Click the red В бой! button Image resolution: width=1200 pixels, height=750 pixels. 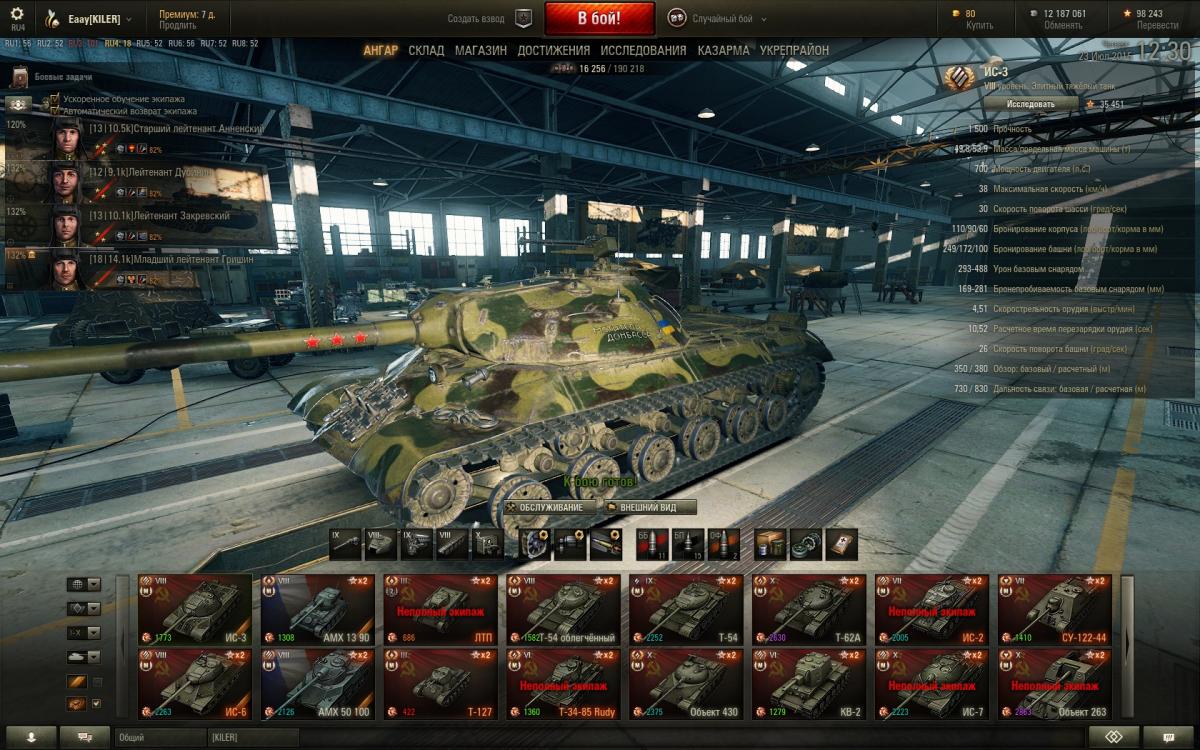pyautogui.click(x=600, y=18)
